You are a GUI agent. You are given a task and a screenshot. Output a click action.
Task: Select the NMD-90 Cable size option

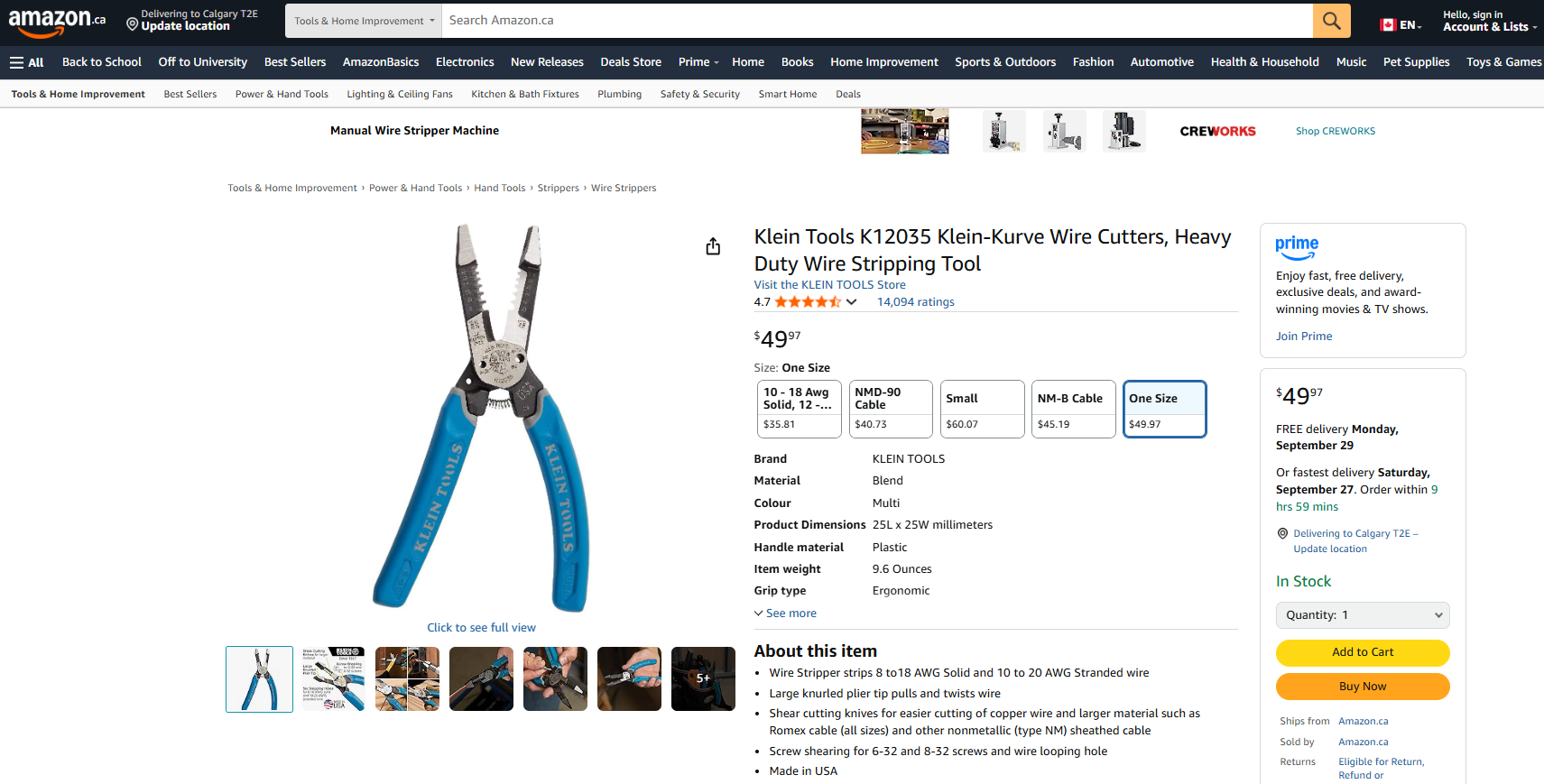coord(890,410)
